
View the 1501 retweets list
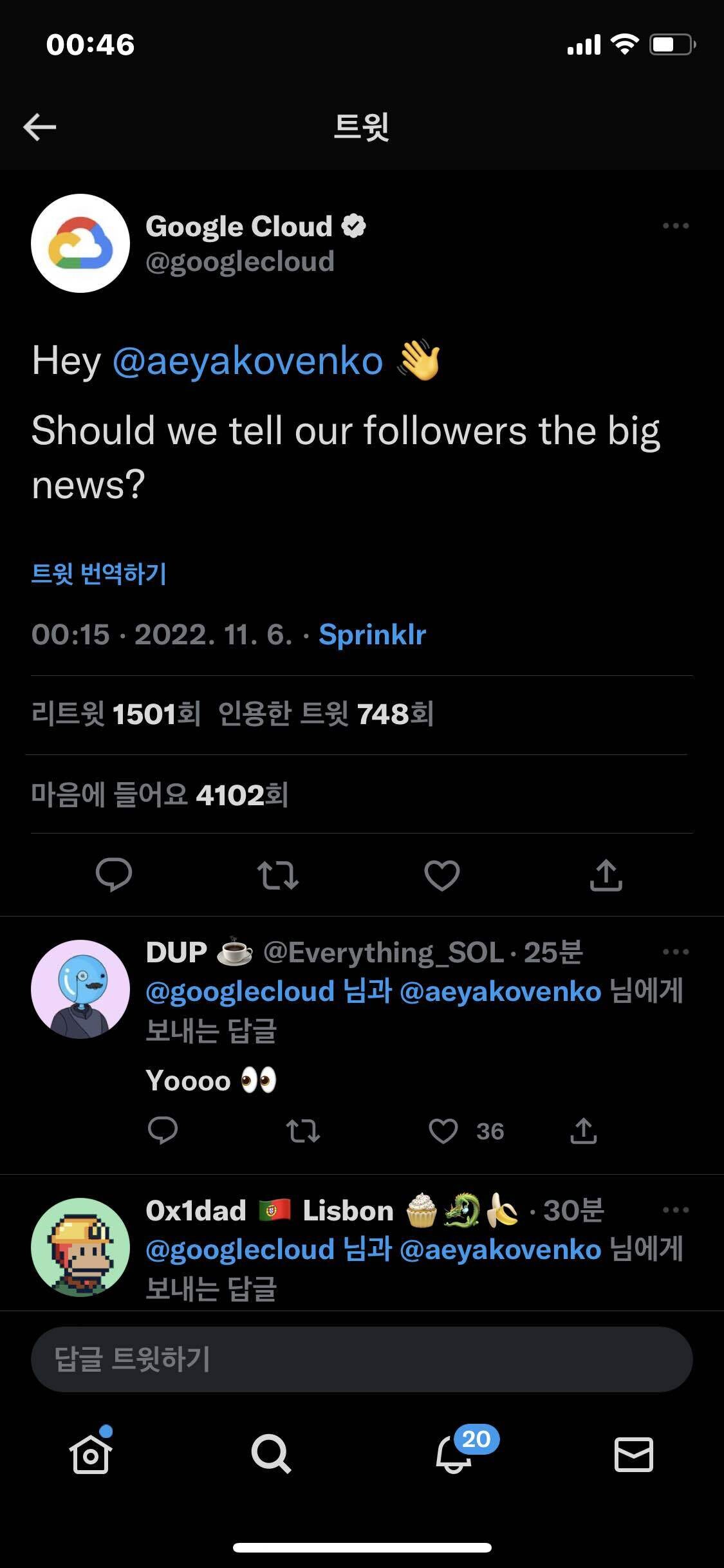[116, 714]
